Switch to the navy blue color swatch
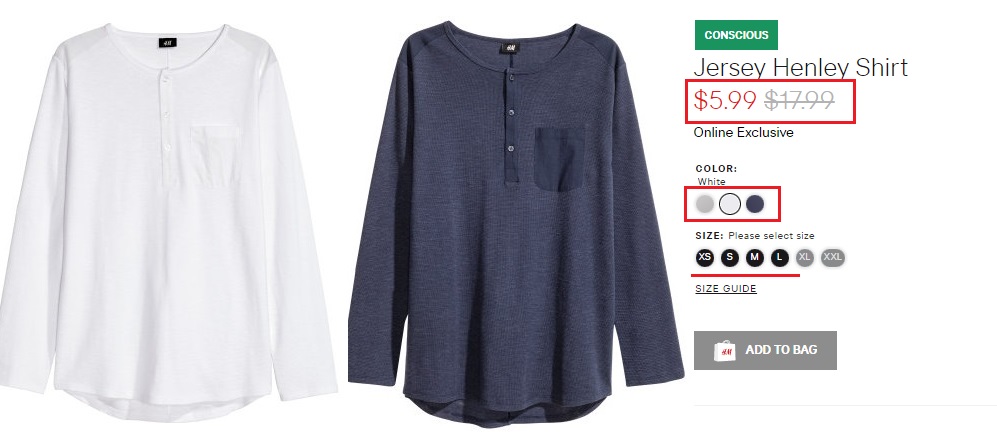This screenshot has height=437, width=997. point(755,204)
